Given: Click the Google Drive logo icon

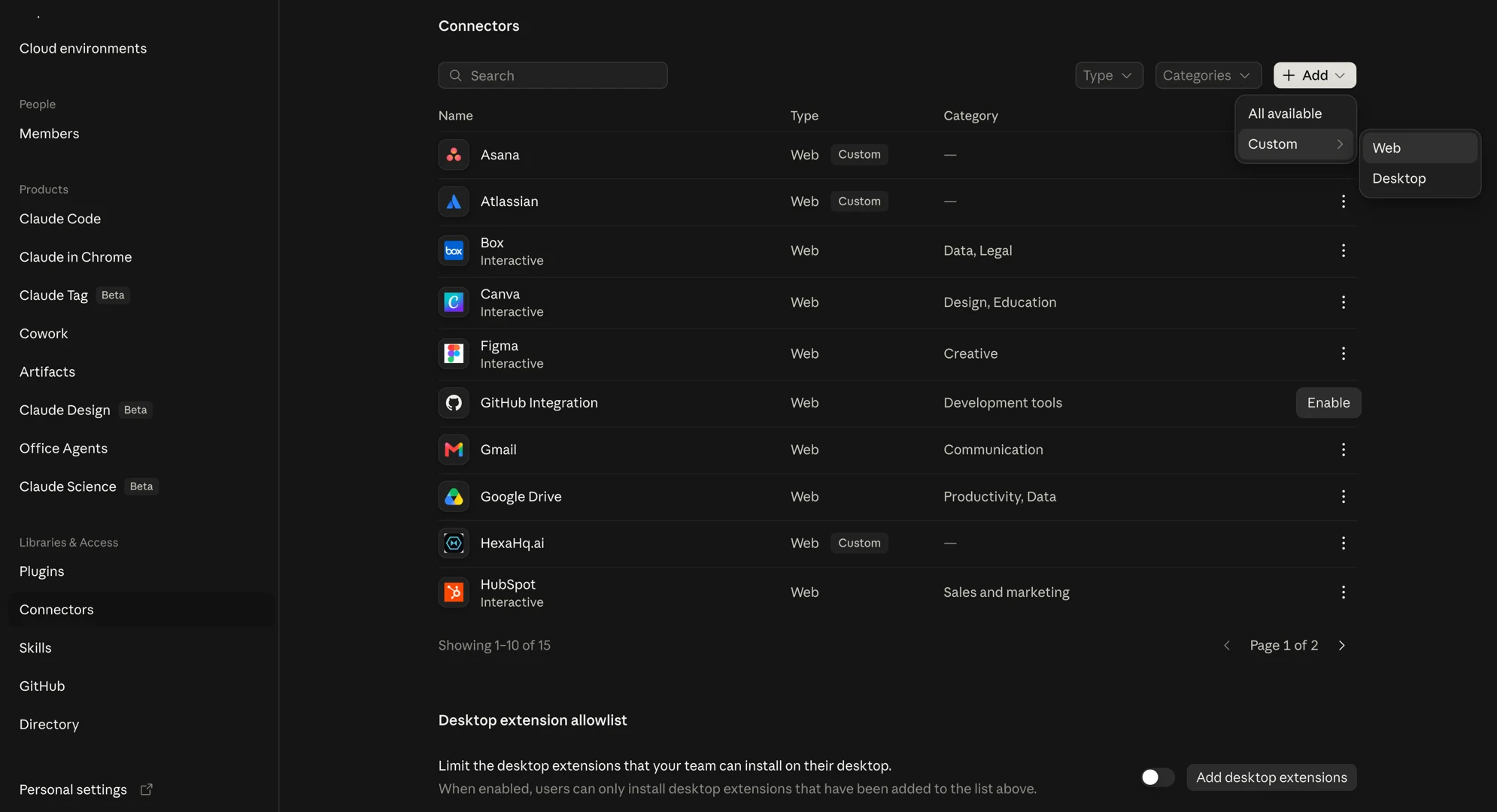Looking at the screenshot, I should coord(454,496).
